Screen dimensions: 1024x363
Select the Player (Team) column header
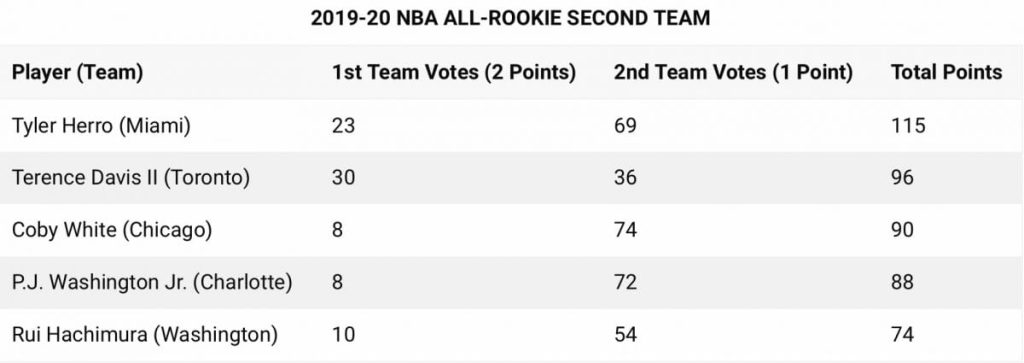point(77,72)
